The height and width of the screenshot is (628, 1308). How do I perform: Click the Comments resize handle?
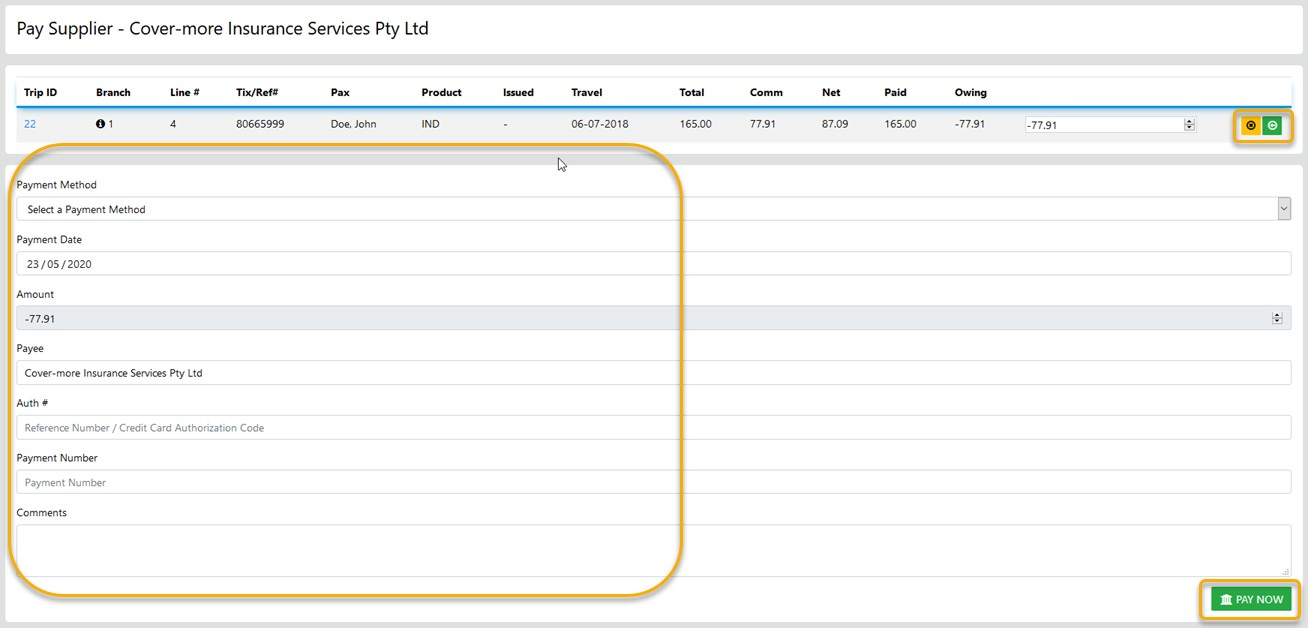pyautogui.click(x=1286, y=572)
